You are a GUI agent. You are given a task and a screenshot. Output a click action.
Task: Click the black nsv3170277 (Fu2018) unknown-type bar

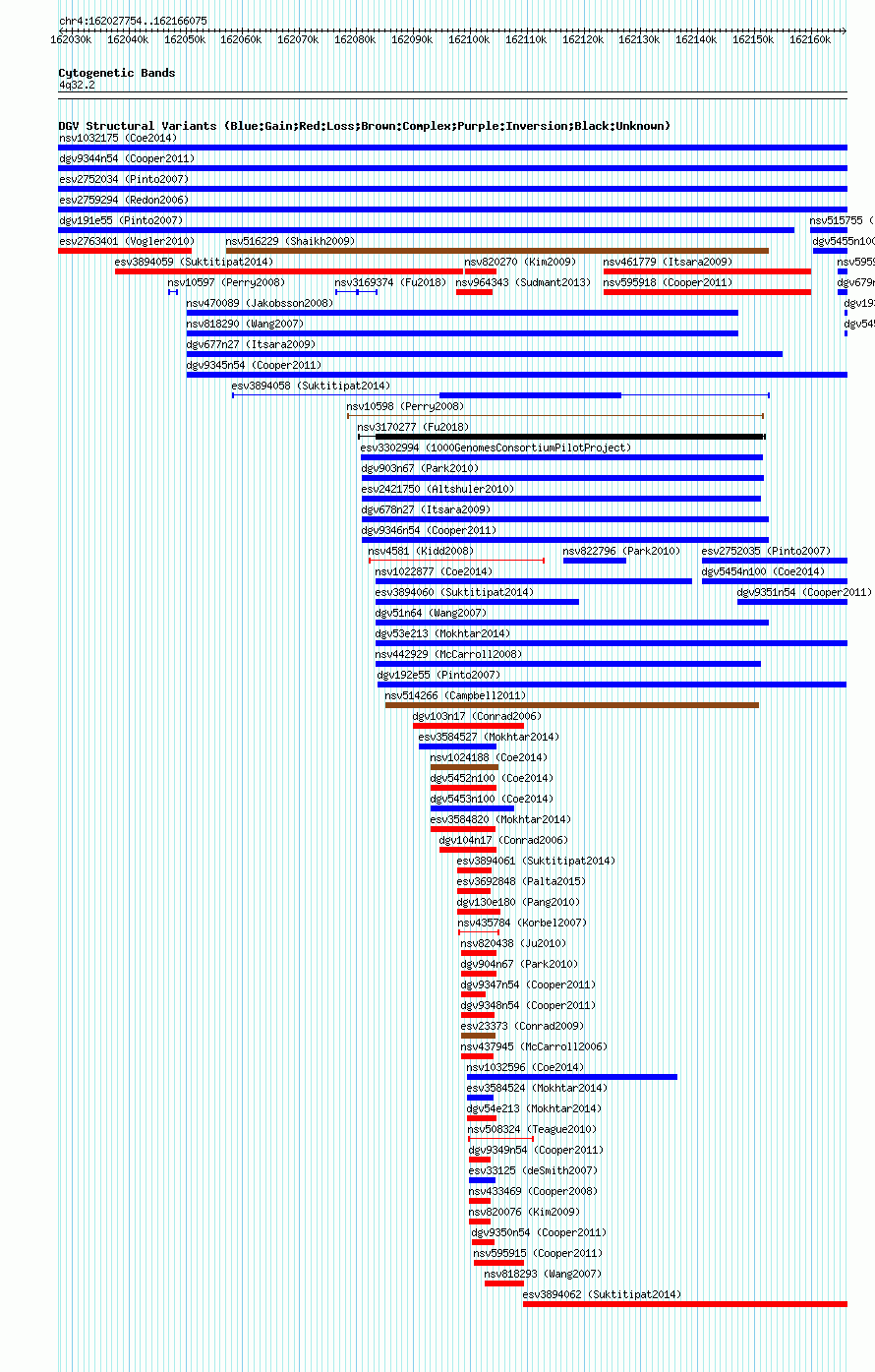click(569, 437)
